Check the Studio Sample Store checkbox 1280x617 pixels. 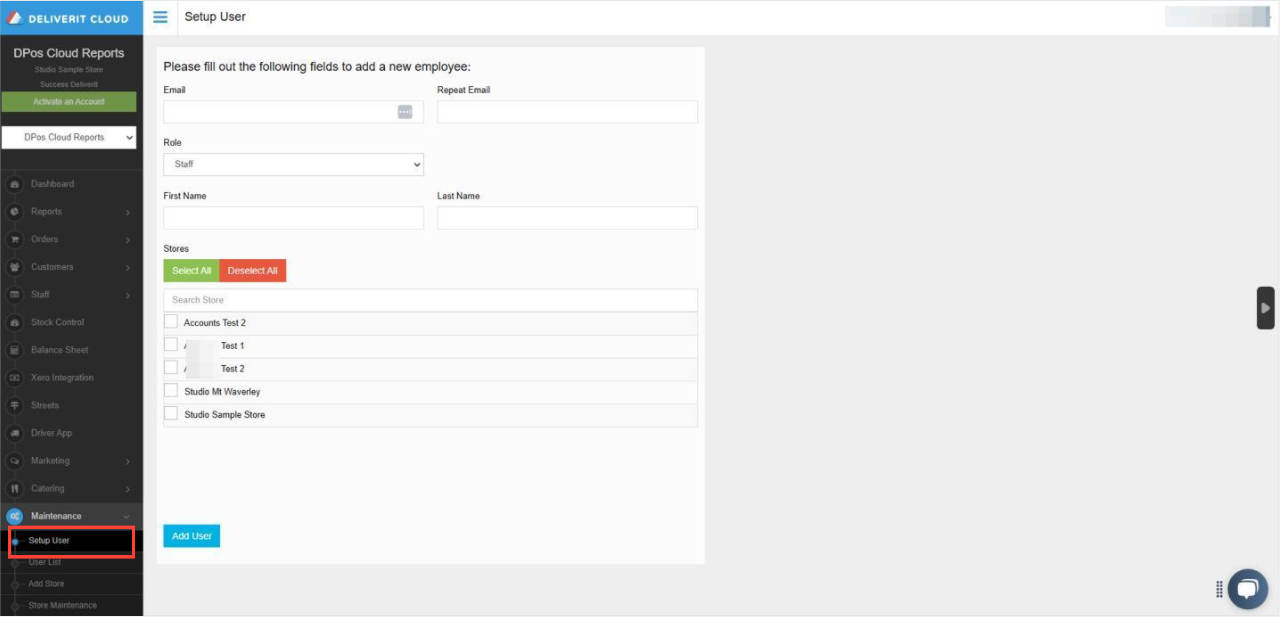click(x=171, y=414)
